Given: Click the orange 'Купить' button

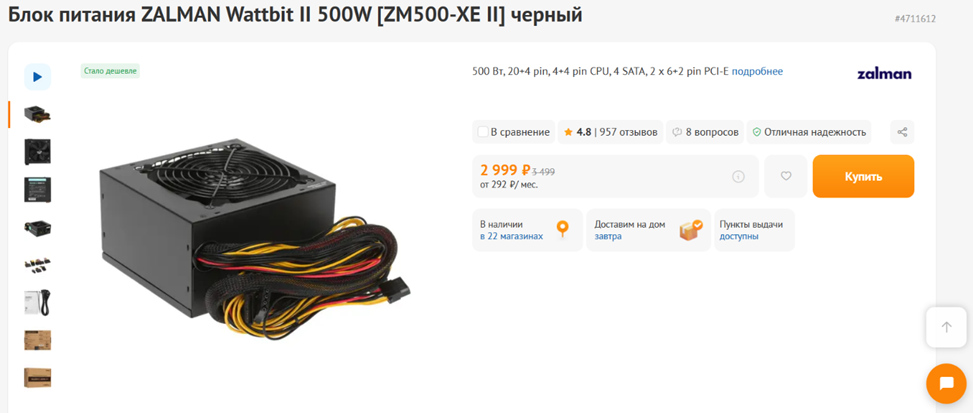Looking at the screenshot, I should [863, 176].
